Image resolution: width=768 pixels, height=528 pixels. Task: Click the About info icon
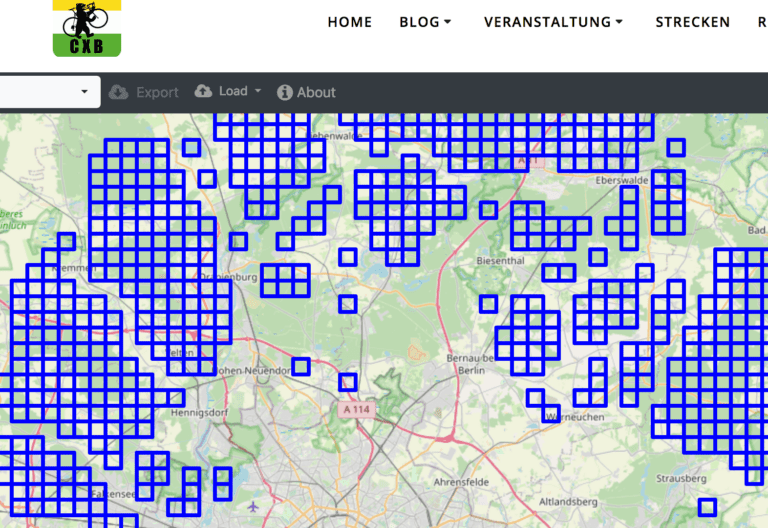pos(285,92)
